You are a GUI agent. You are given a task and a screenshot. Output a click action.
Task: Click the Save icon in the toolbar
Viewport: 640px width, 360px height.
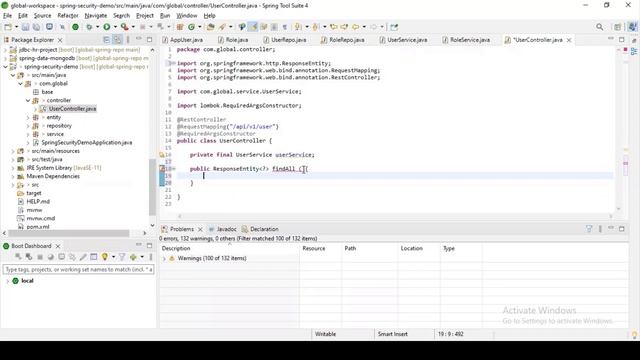tap(25, 27)
